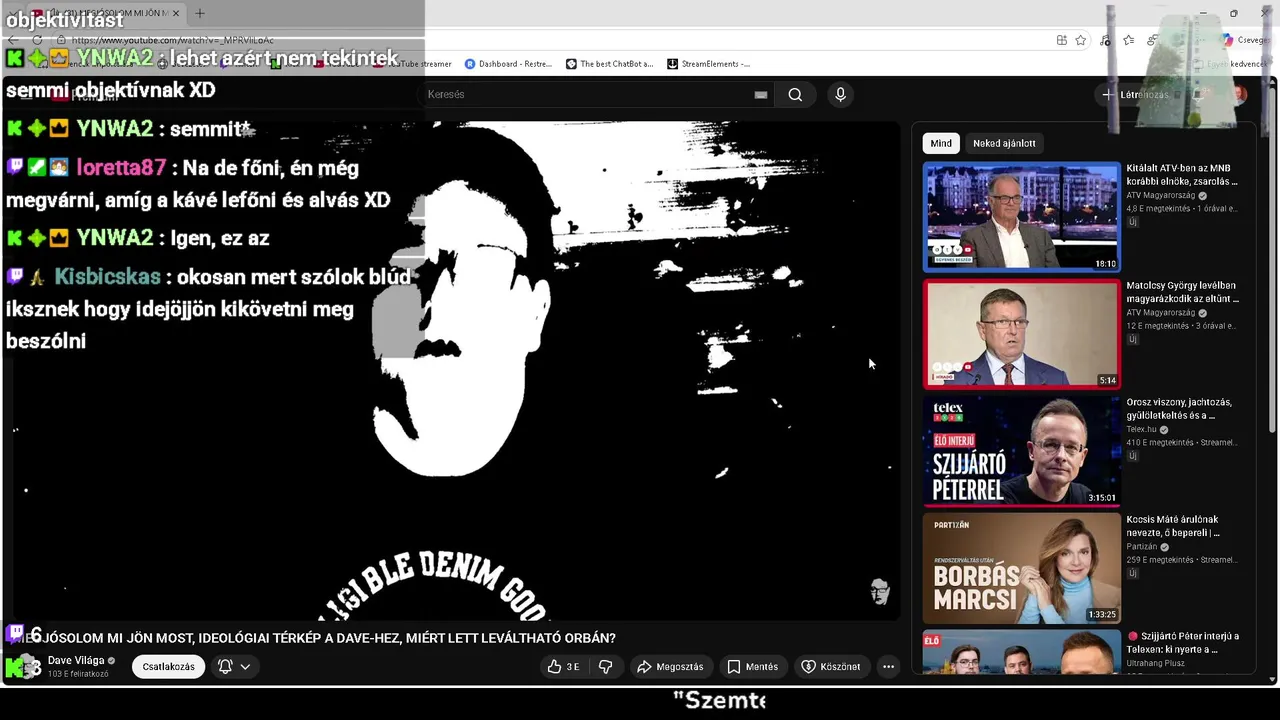1280x720 pixels.
Task: Open the StreamElements bookmark
Action: click(x=708, y=64)
